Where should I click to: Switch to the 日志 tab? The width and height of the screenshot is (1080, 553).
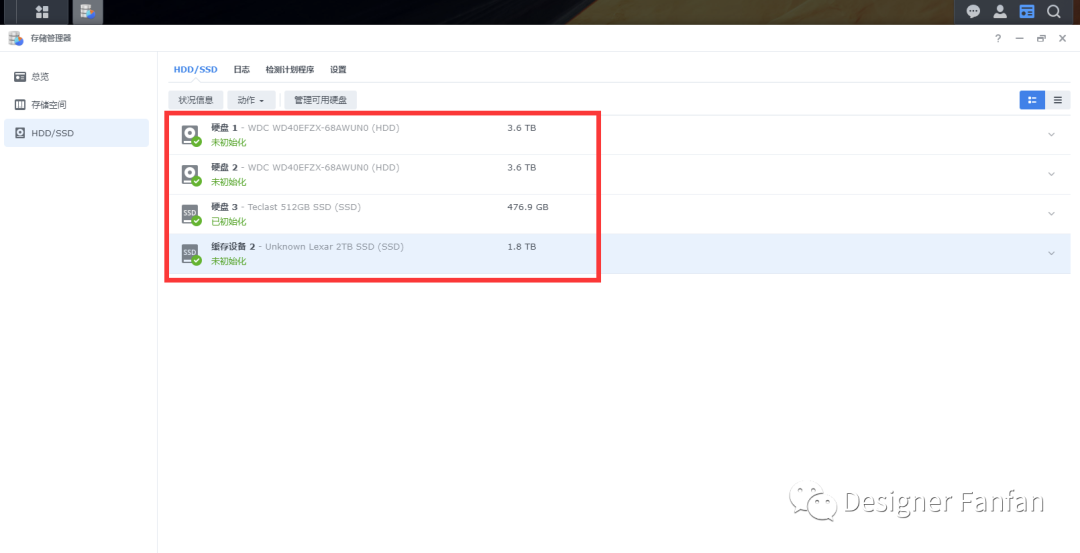[241, 70]
